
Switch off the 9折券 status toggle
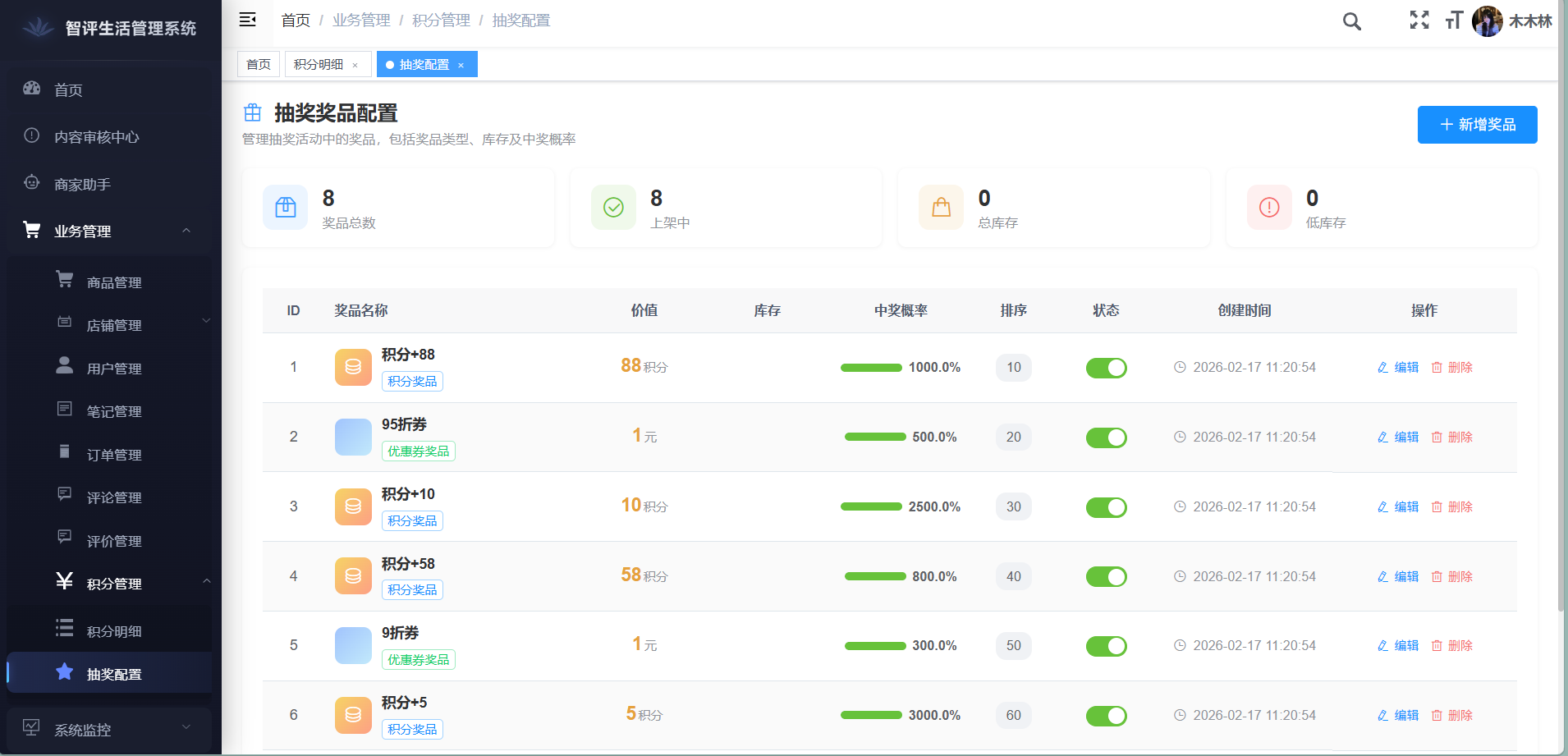[1106, 646]
